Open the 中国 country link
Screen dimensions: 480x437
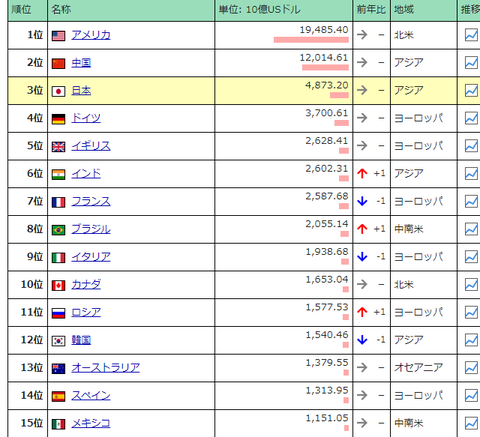point(81,63)
